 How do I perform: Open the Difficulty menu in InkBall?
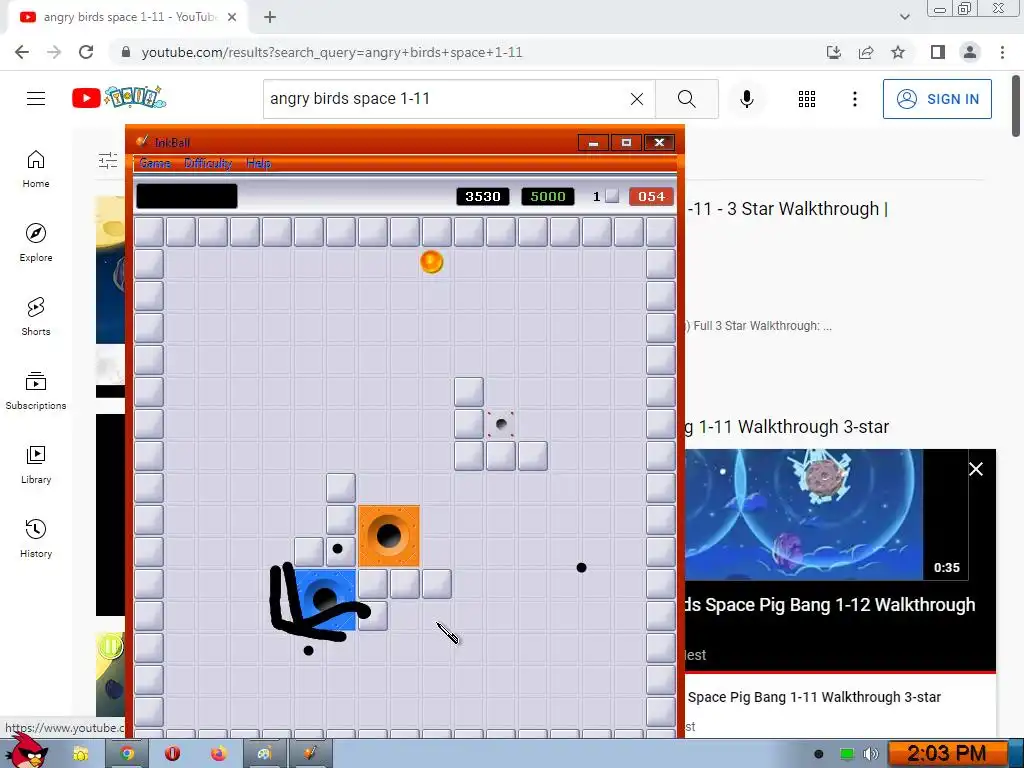208,163
